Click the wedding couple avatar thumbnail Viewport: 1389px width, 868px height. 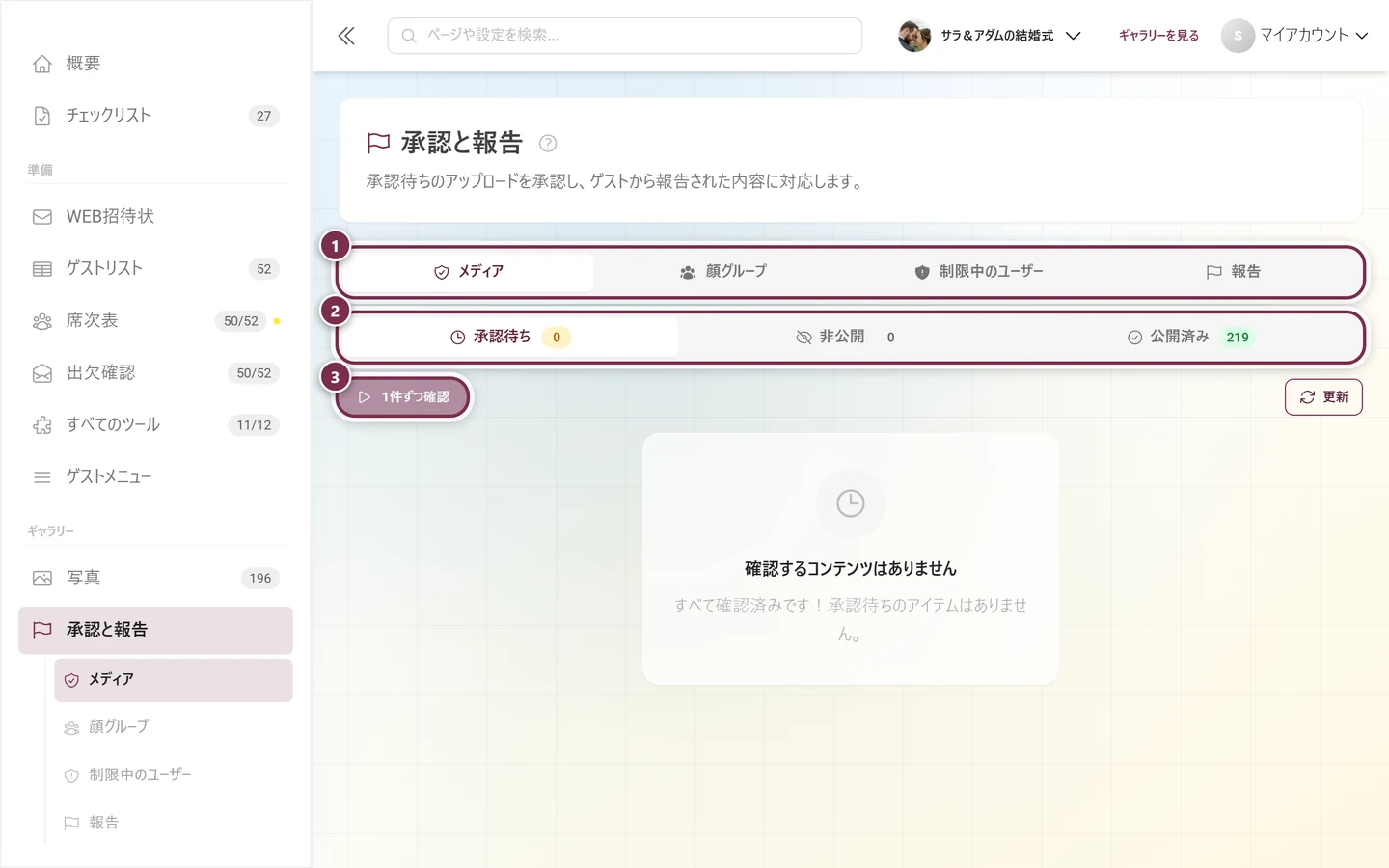tap(914, 36)
